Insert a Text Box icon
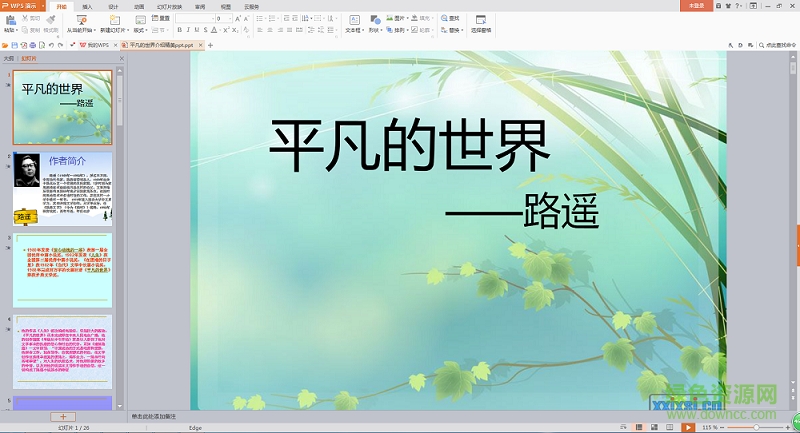The height and width of the screenshot is (433, 800). pos(354,20)
